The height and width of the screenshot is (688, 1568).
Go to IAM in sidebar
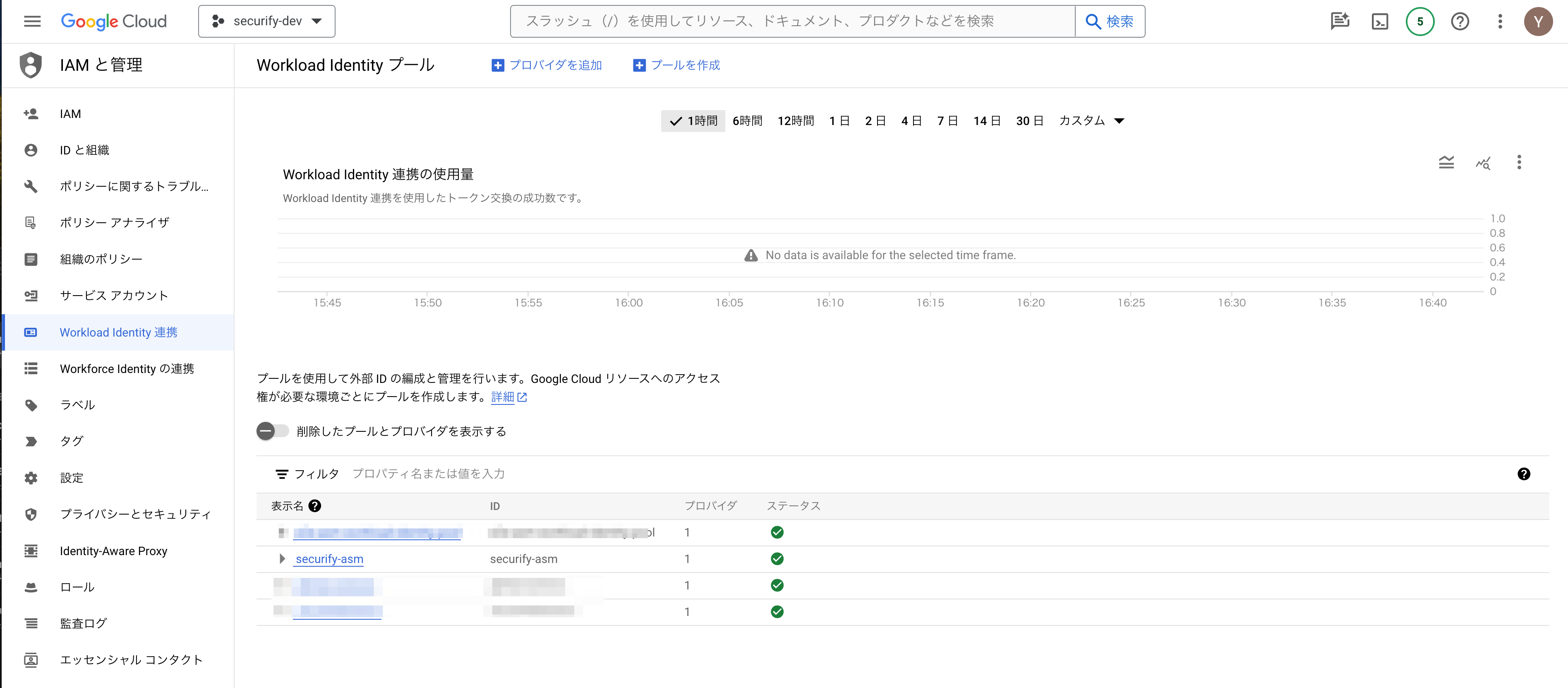point(119,114)
